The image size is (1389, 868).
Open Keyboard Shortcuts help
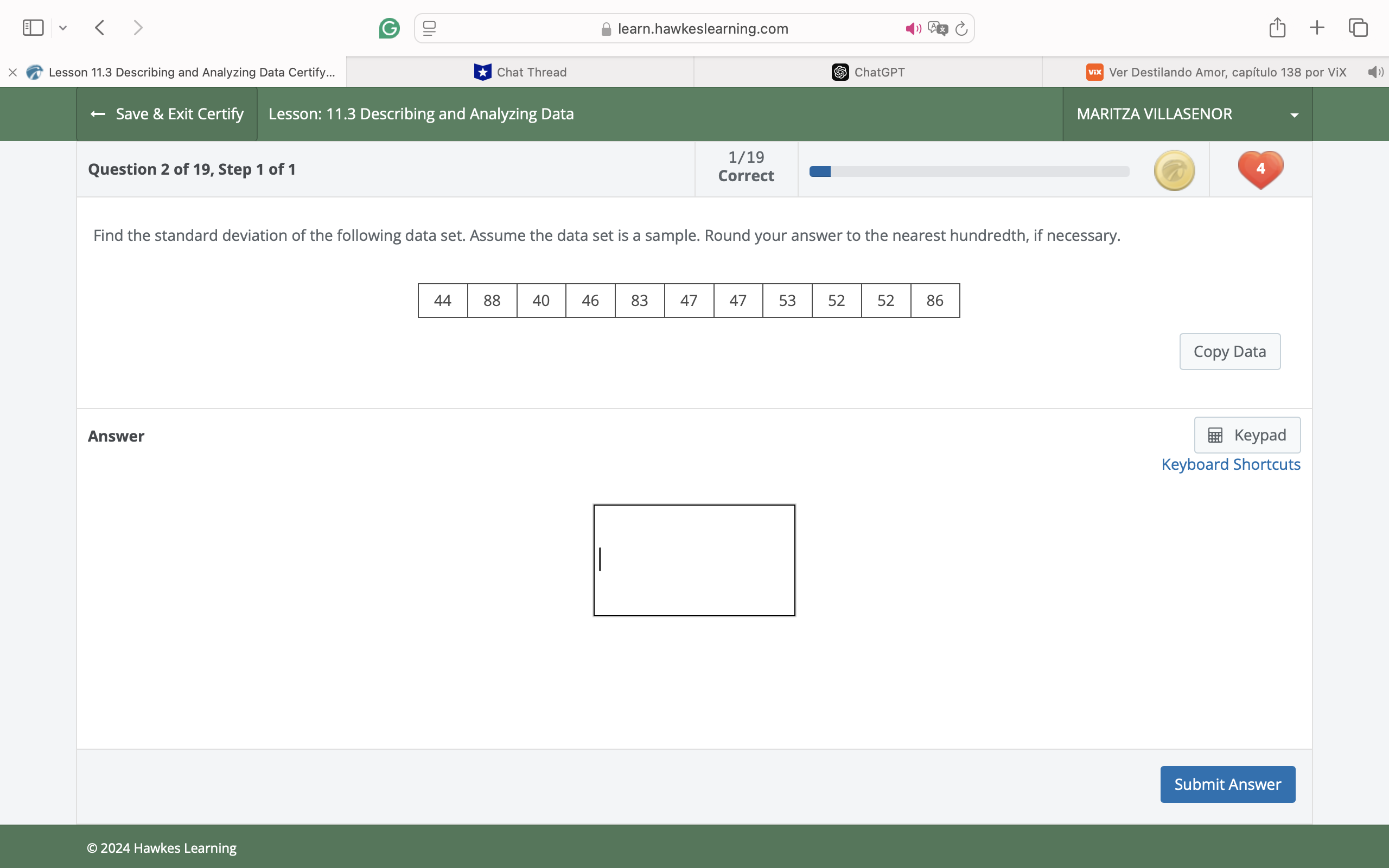point(1231,464)
